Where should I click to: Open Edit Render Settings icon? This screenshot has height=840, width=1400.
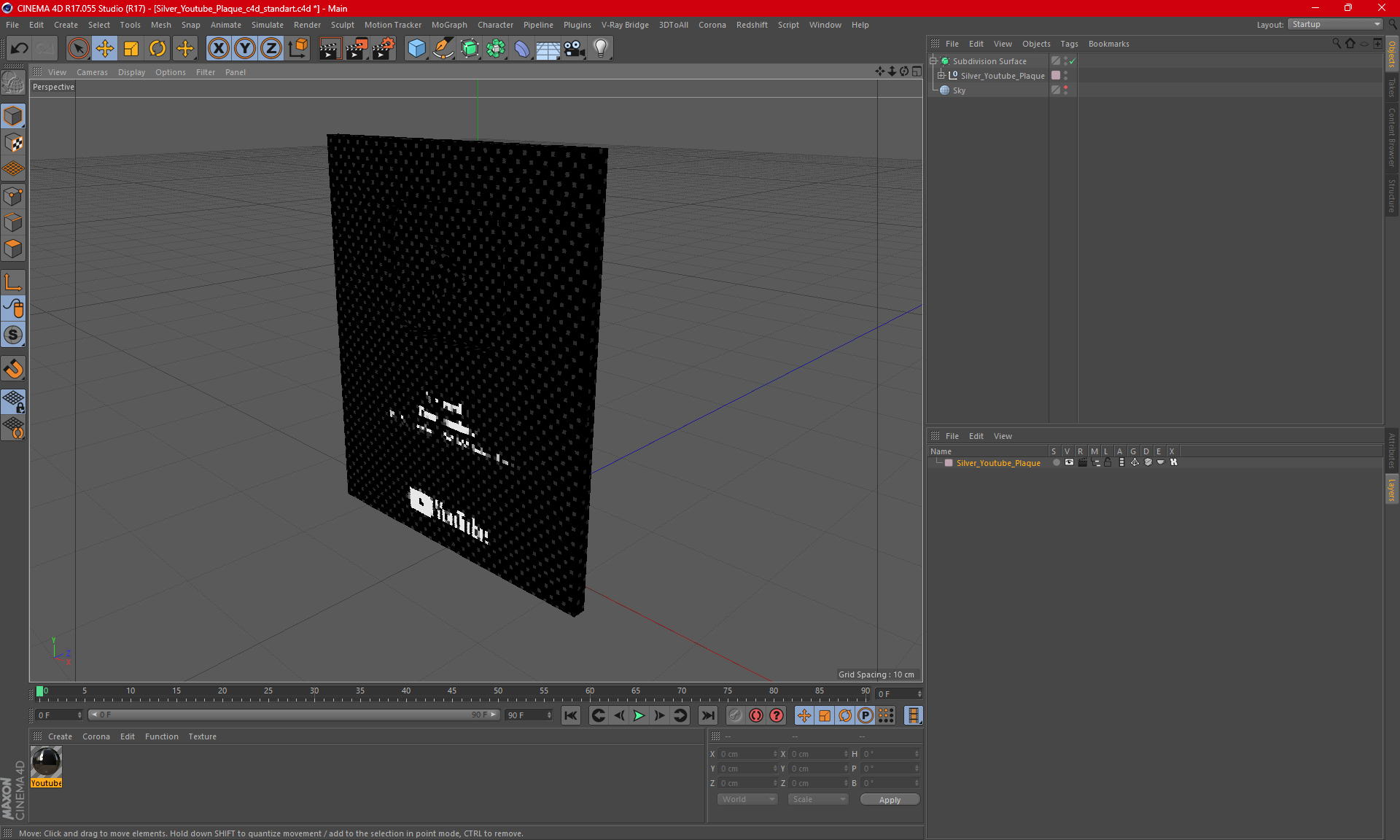pos(384,48)
